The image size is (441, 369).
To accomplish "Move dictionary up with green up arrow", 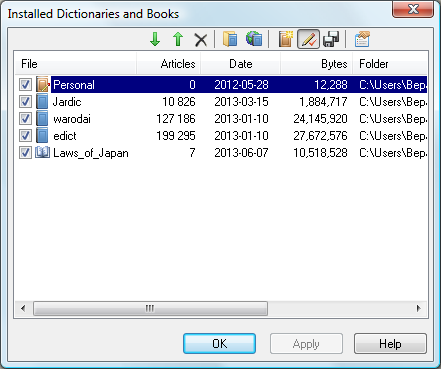I will tap(178, 39).
